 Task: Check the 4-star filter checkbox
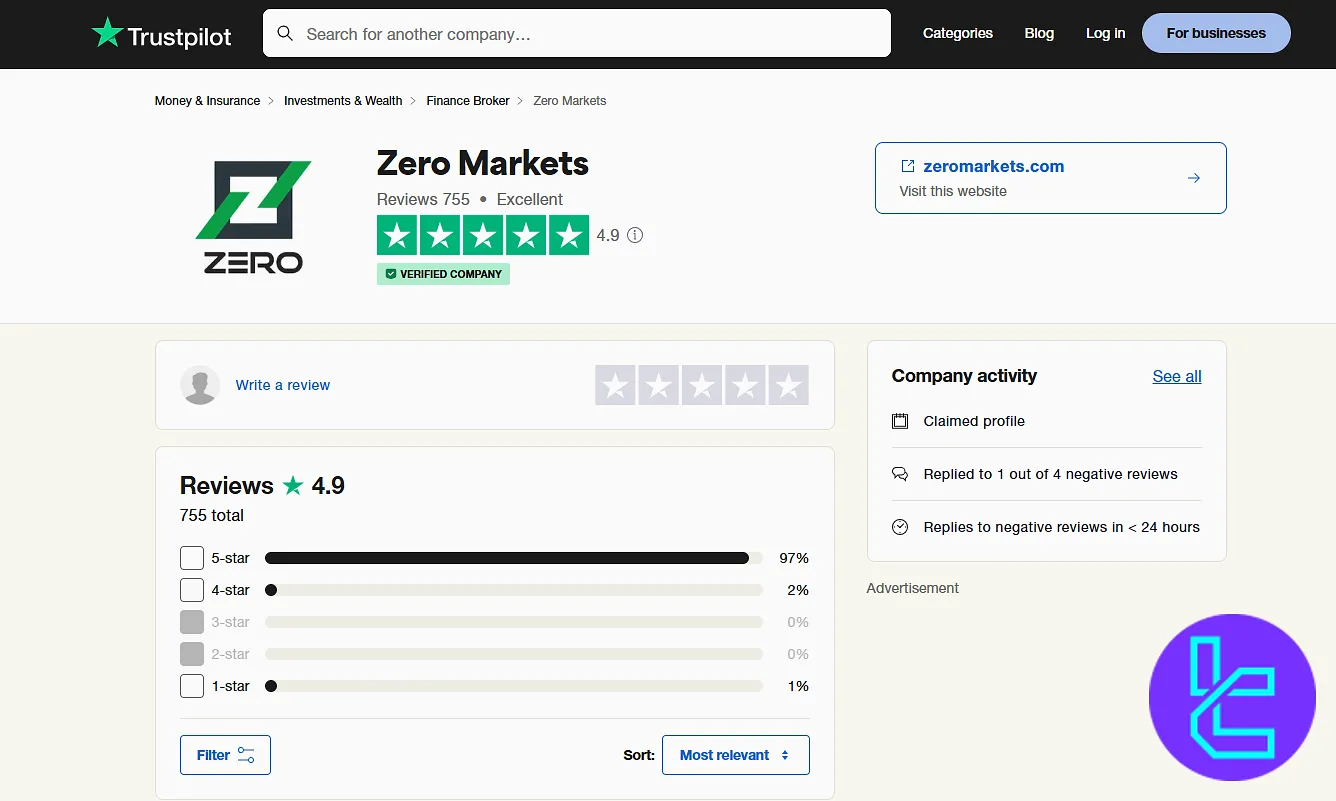pos(192,590)
